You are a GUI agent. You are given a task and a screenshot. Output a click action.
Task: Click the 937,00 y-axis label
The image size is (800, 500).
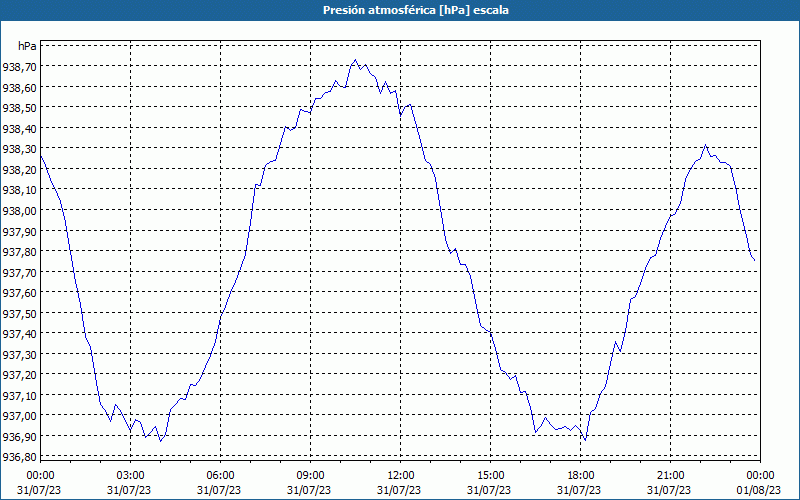[19, 416]
